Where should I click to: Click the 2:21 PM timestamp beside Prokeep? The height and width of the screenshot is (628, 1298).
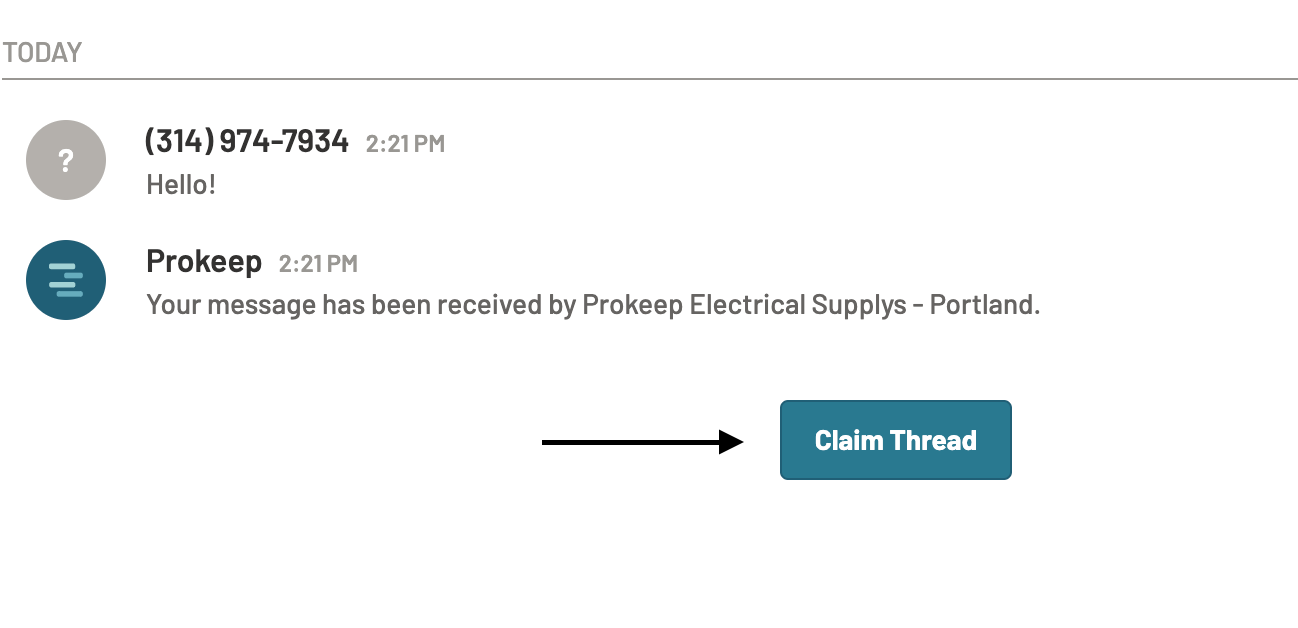pyautogui.click(x=318, y=264)
